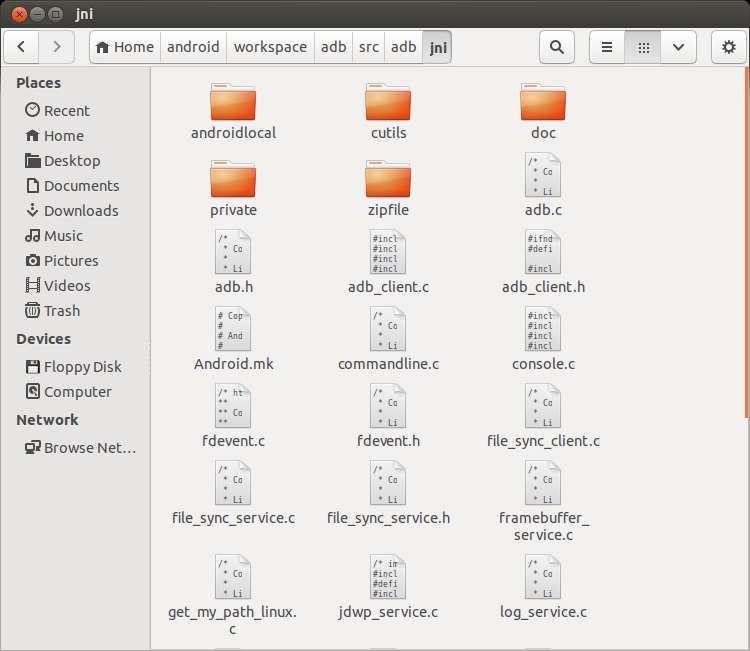Open Videos in the sidebar
Viewport: 750px width, 651px height.
point(58,286)
